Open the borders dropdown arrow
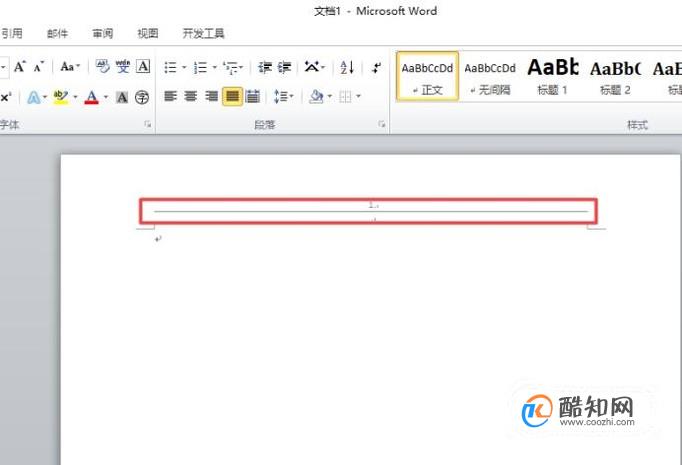 point(358,96)
